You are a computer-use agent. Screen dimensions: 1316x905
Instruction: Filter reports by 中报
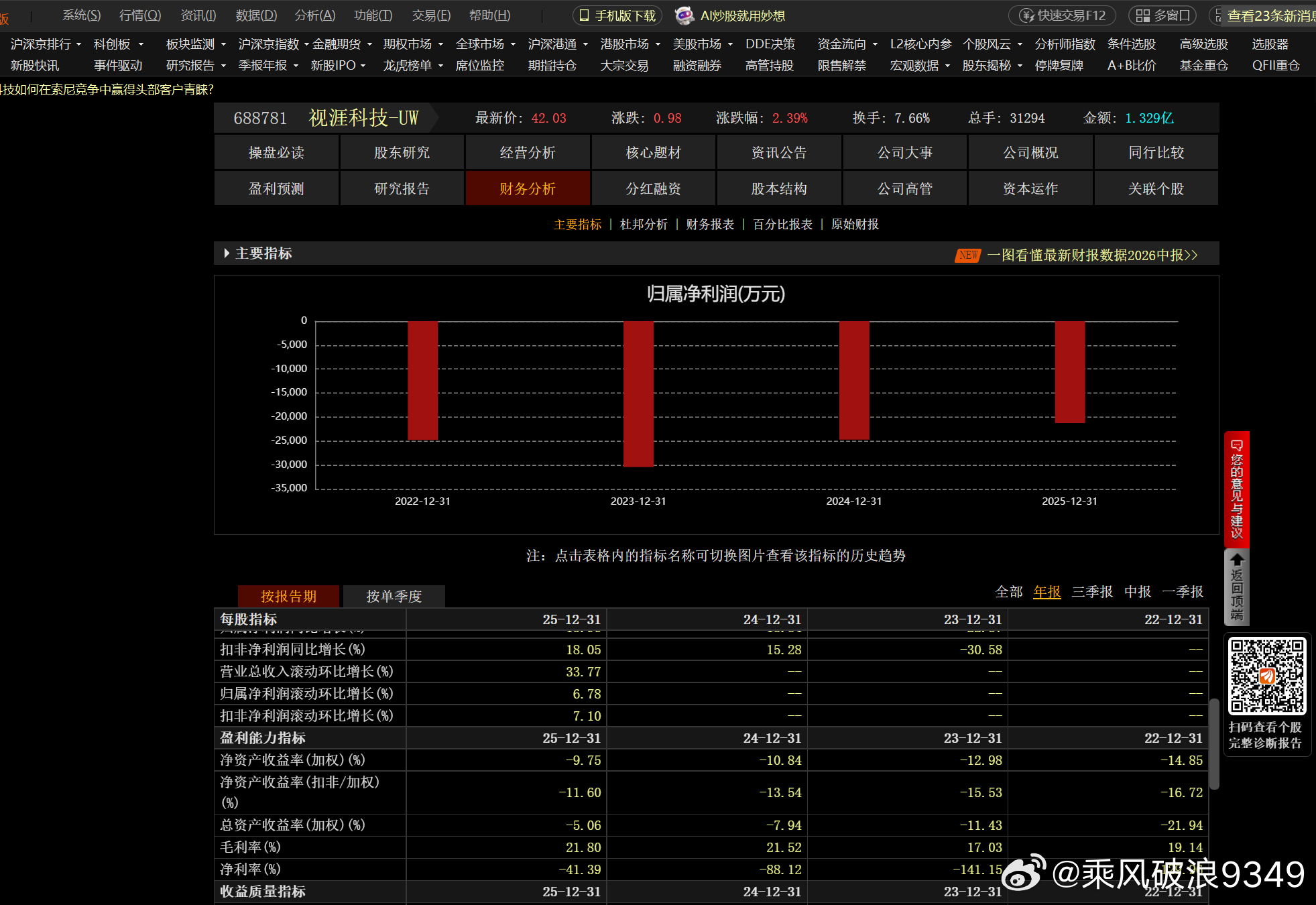[x=1138, y=592]
